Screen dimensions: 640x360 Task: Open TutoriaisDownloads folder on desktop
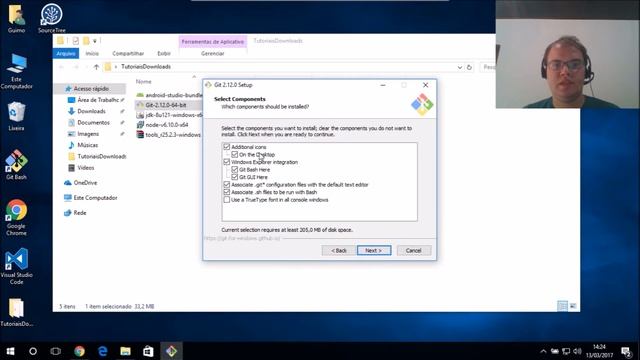[16, 312]
